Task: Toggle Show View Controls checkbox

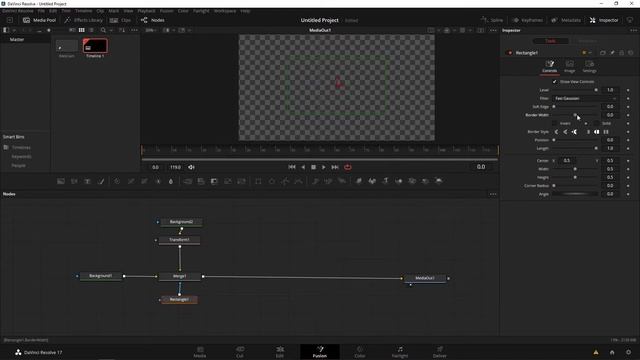Action: [x=554, y=82]
